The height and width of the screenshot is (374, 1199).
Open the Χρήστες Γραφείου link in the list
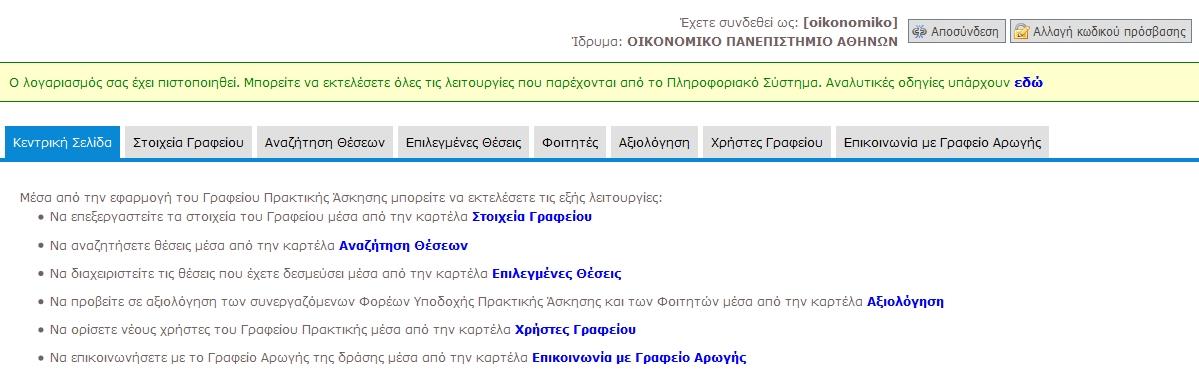[x=576, y=330]
